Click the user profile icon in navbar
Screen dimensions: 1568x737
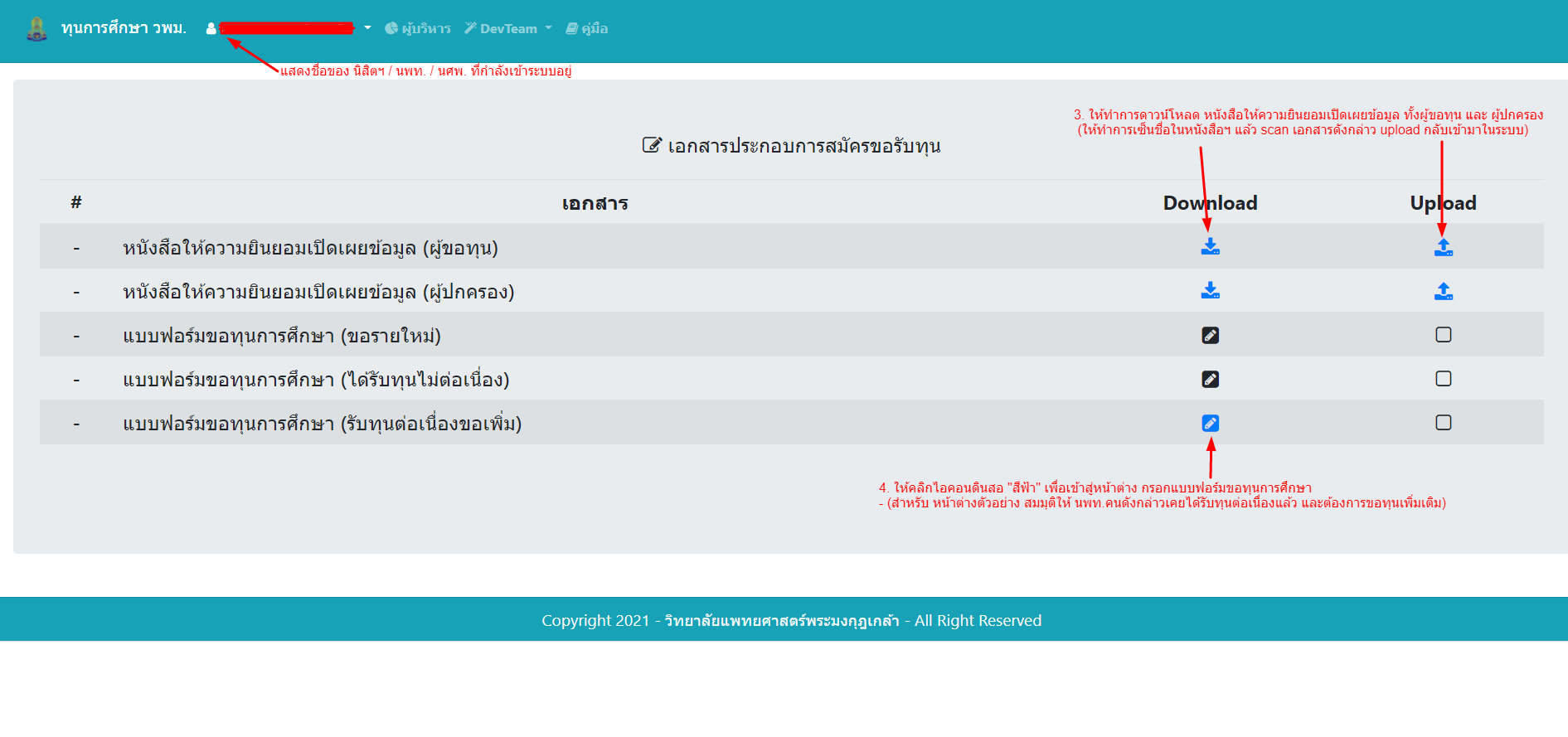point(211,29)
